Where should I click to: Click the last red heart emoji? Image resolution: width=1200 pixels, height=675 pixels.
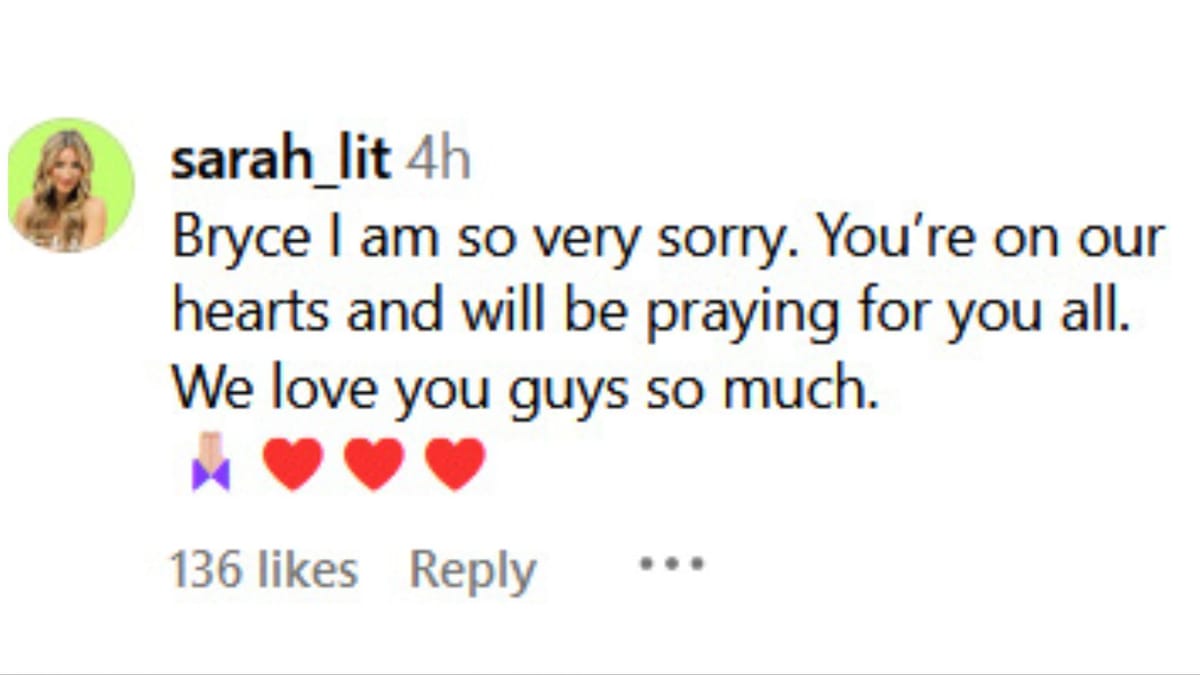click(x=455, y=464)
